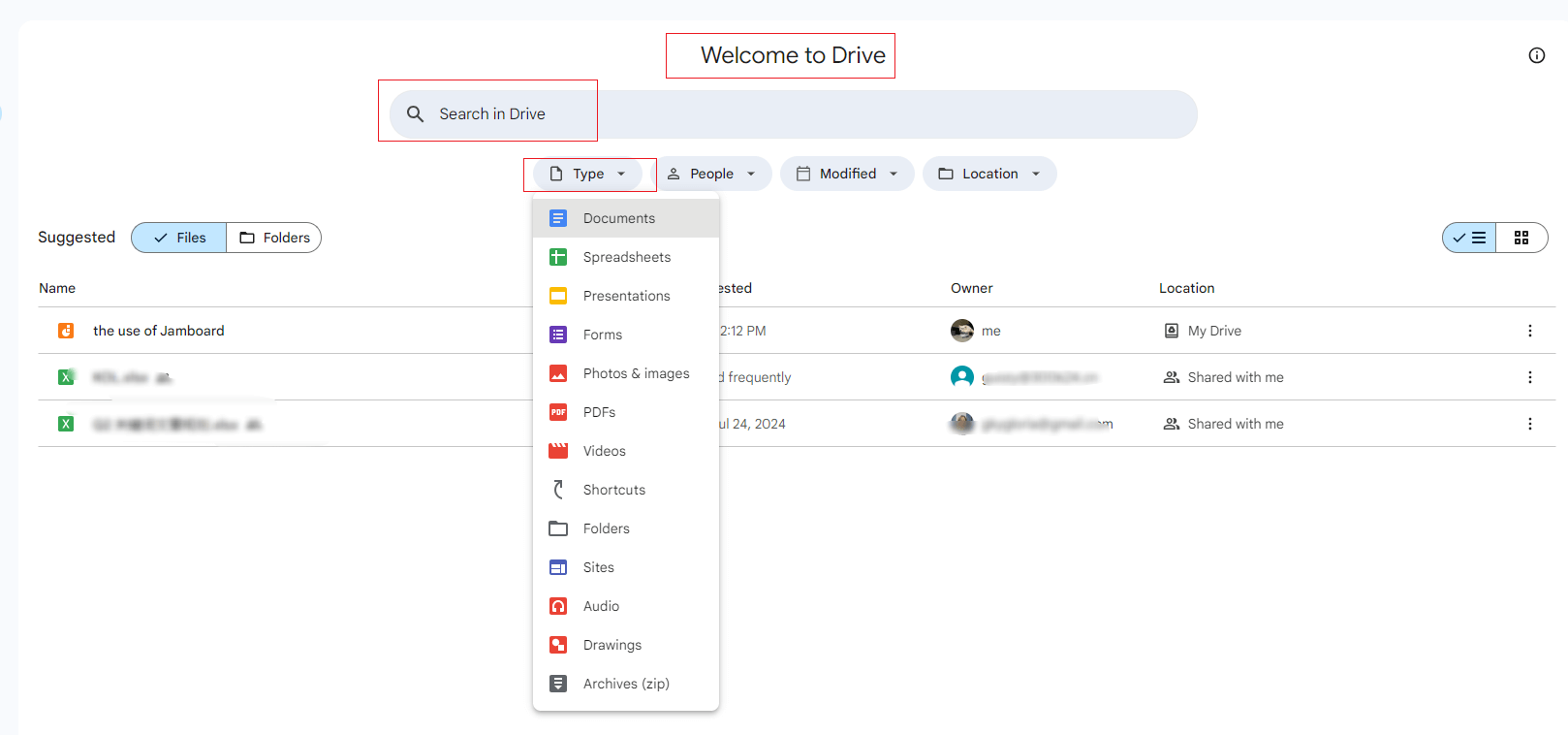
Task: Toggle the Files suggested filter
Action: (x=179, y=238)
